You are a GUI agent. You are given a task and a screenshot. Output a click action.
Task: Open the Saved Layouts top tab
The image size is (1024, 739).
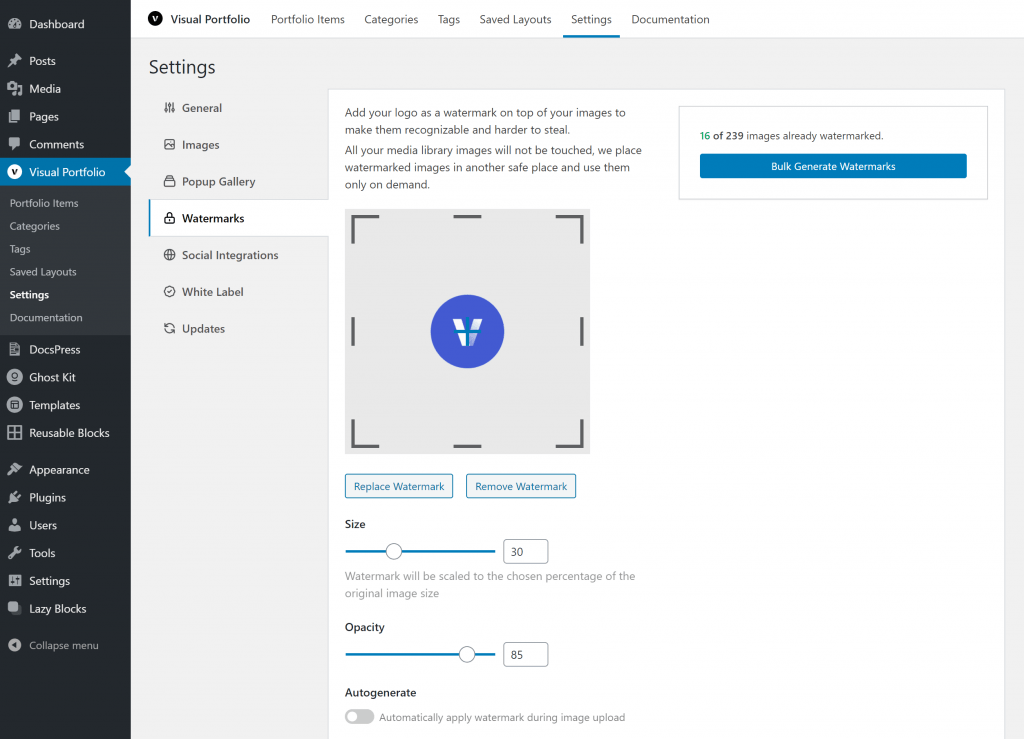515,20
